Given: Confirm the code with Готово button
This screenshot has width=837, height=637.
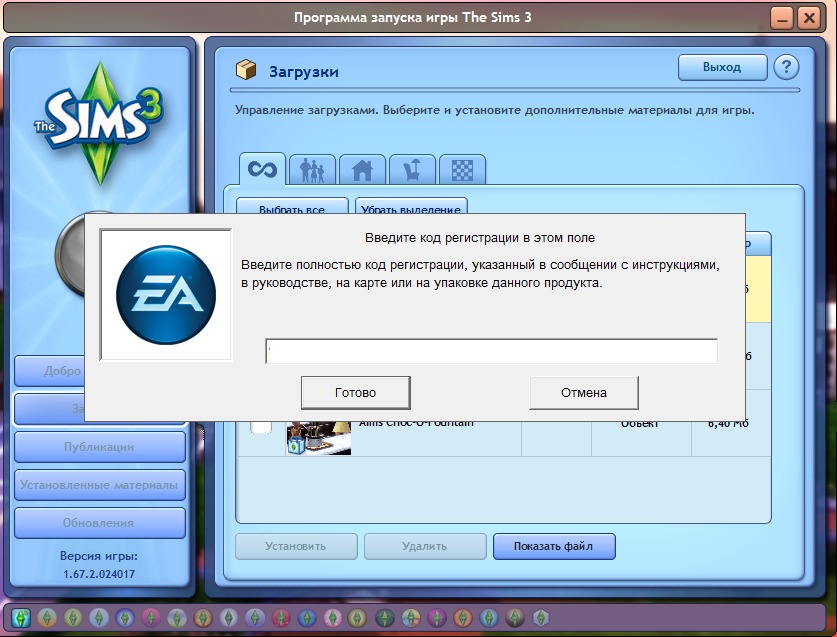Looking at the screenshot, I should tap(356, 392).
